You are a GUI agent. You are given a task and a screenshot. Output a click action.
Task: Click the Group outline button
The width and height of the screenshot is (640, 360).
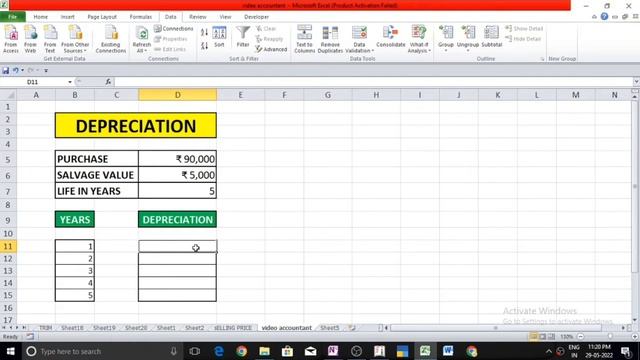(446, 38)
